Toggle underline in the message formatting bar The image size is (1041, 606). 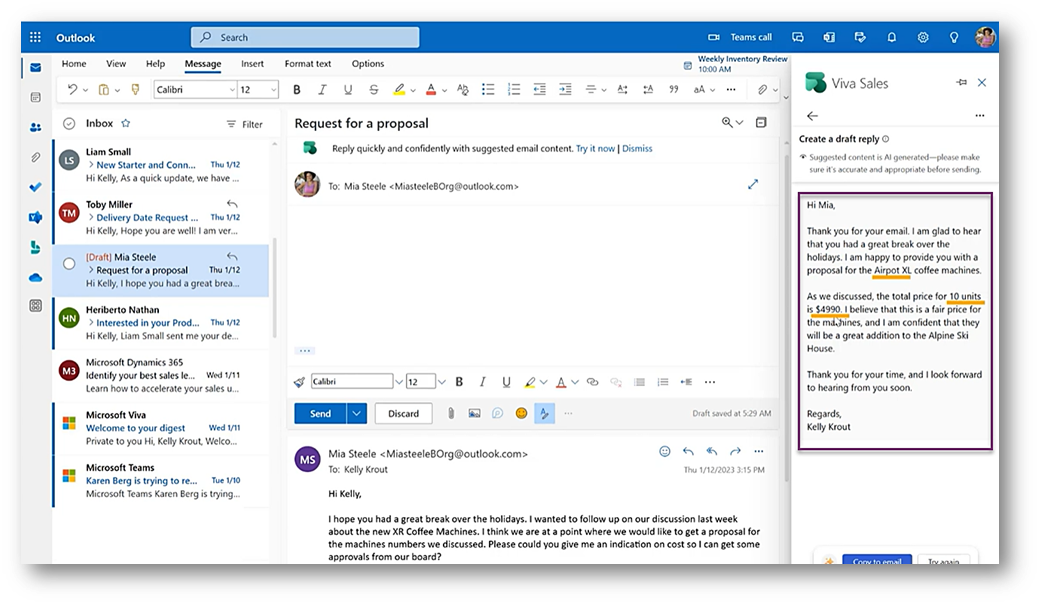coord(505,382)
